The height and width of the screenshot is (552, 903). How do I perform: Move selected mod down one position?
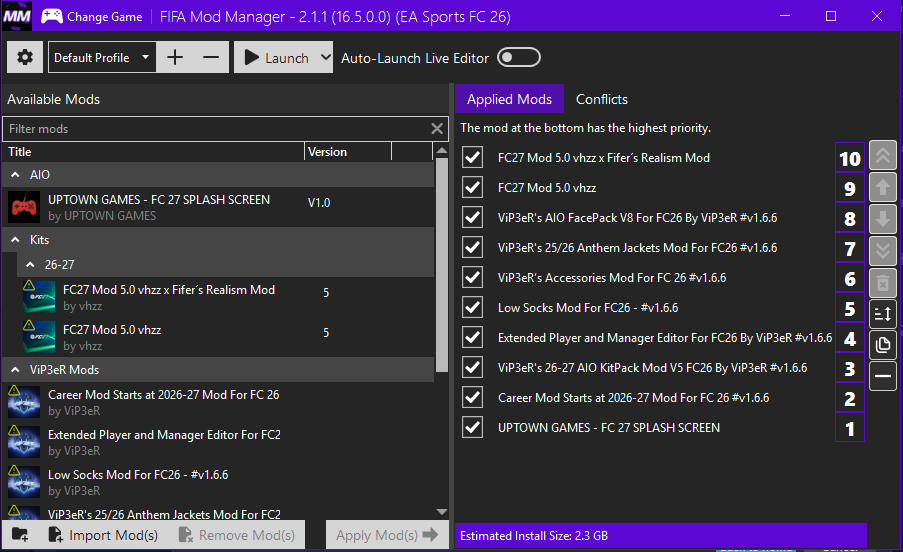pyautogui.click(x=883, y=219)
